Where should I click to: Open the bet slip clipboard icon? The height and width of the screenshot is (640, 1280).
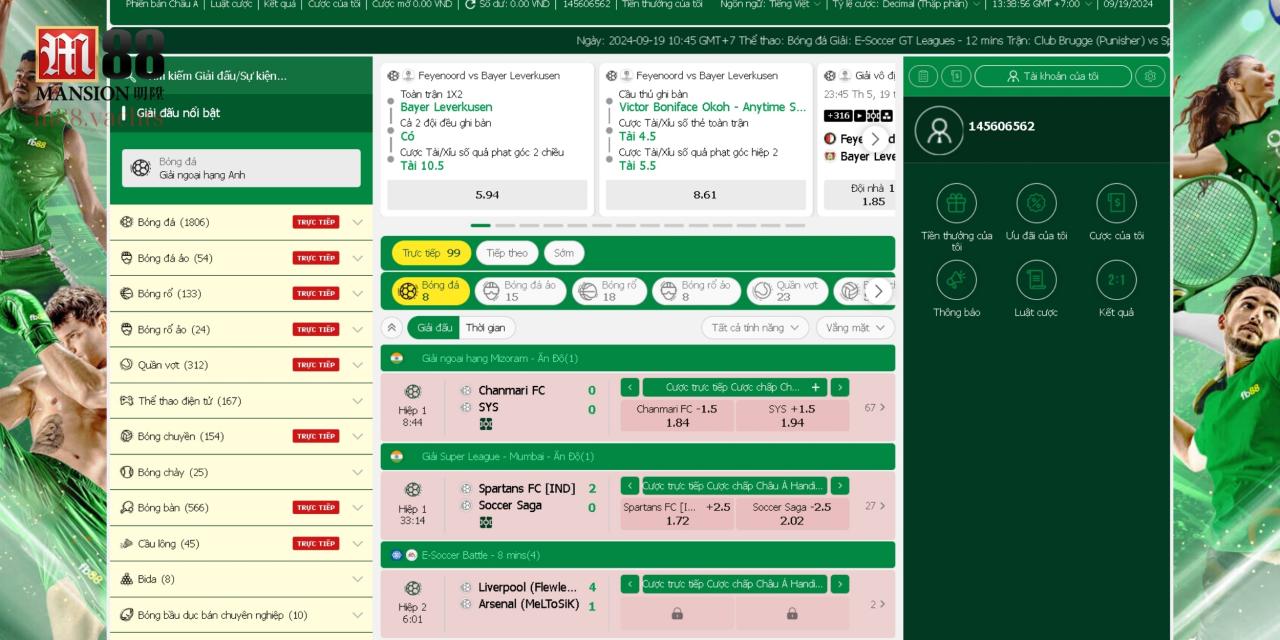pyautogui.click(x=924, y=76)
